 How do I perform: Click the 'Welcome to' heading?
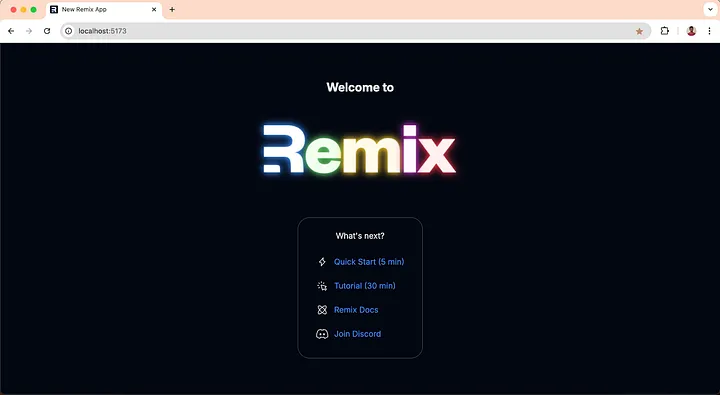pos(360,87)
